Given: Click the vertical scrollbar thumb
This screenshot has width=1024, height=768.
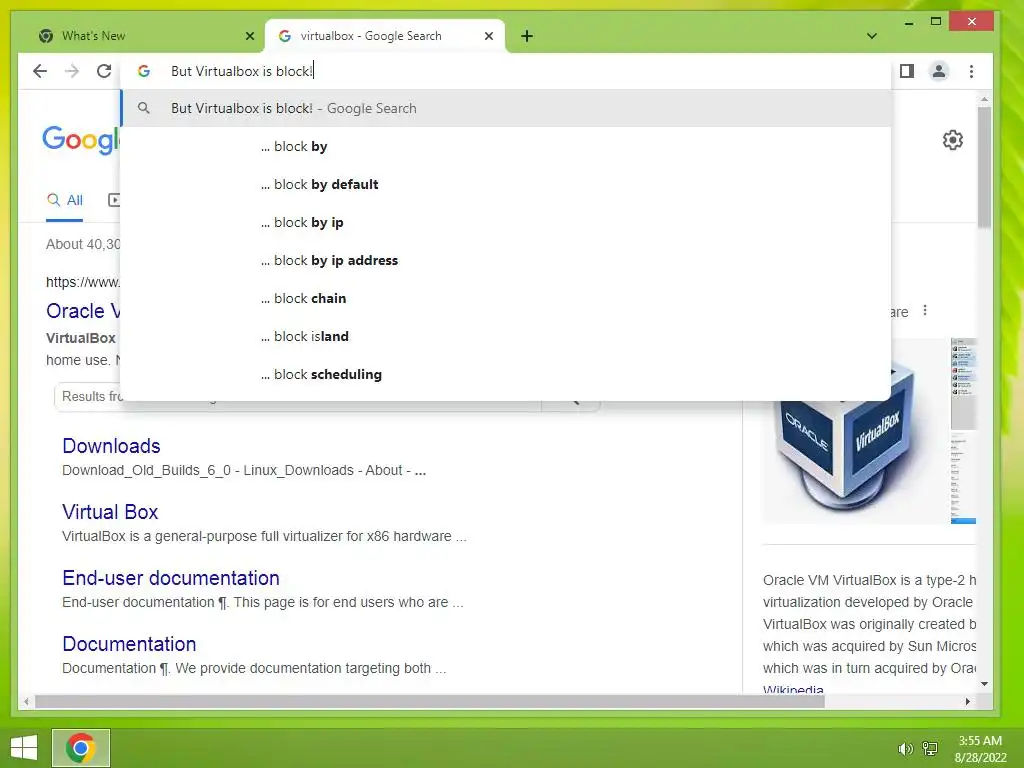Looking at the screenshot, I should coord(984,167).
